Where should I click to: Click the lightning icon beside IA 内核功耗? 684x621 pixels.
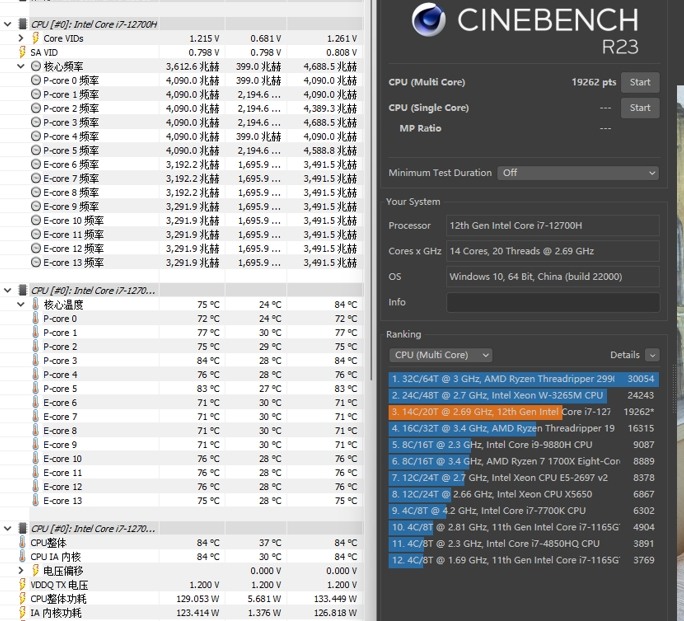coord(22,612)
